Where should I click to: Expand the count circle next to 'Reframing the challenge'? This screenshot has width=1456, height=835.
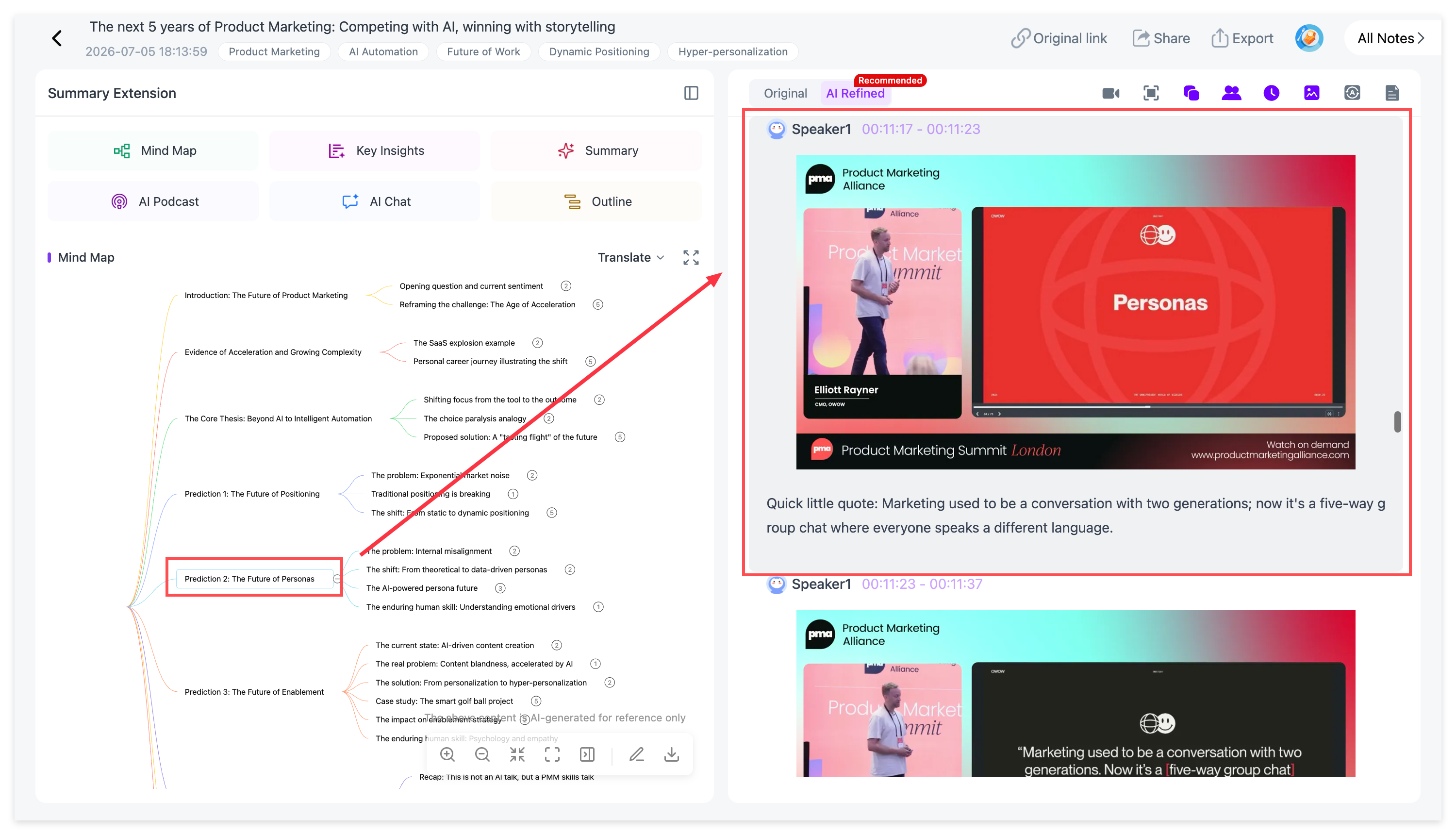597,304
